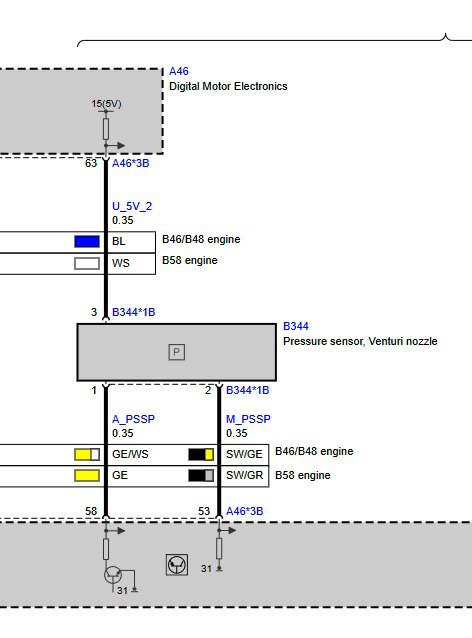Click the '15(5V)' terminal label

tap(106, 104)
